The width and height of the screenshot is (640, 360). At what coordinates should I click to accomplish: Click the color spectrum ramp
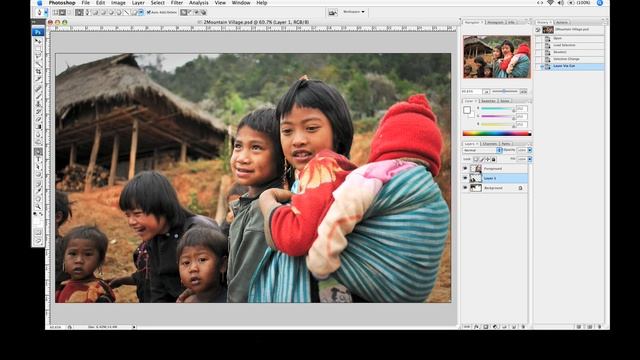497,133
